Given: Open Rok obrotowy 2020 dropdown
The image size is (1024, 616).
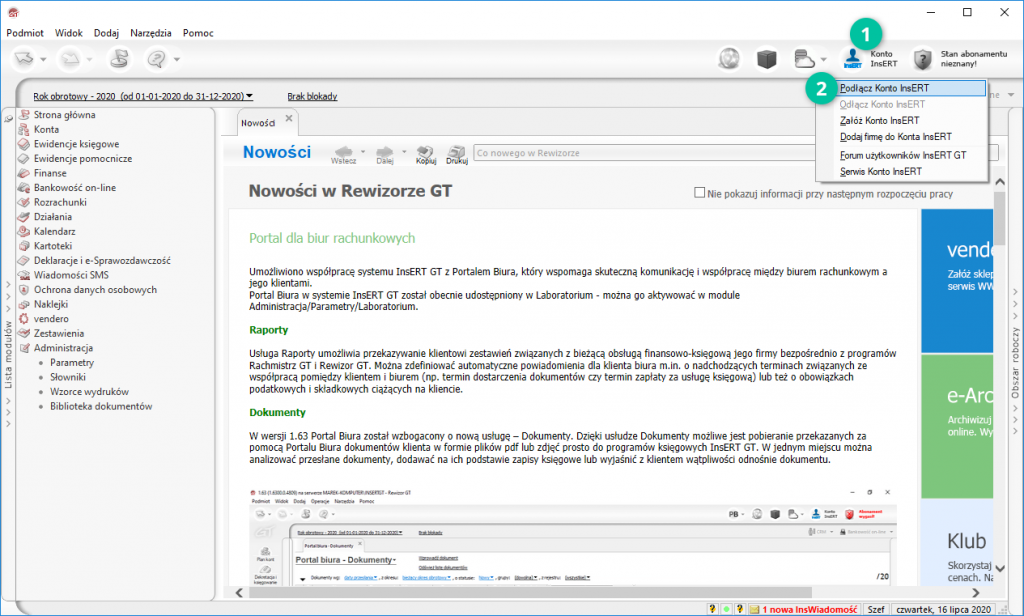Looking at the screenshot, I should tap(143, 96).
